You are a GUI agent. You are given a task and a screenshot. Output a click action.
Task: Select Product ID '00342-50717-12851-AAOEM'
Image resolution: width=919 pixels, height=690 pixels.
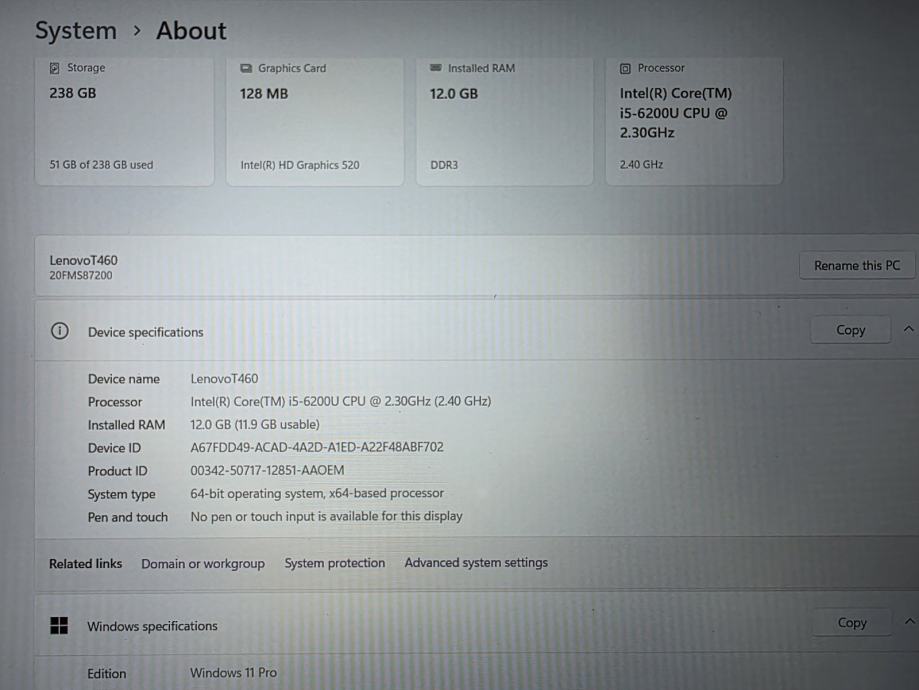click(267, 470)
